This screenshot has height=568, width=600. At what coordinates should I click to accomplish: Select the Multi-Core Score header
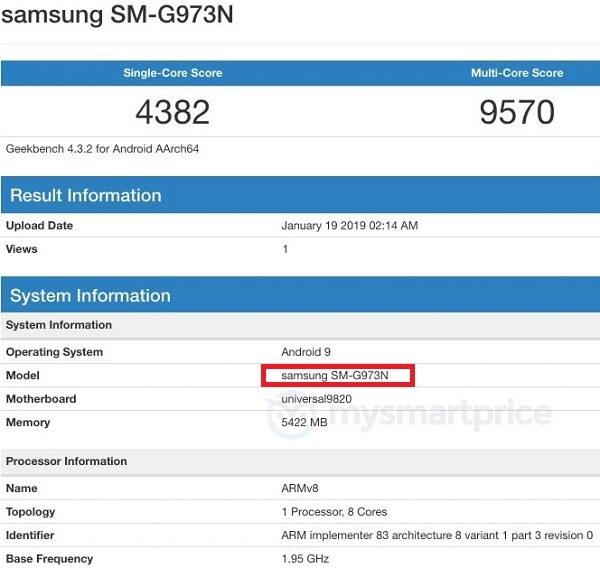click(x=517, y=73)
